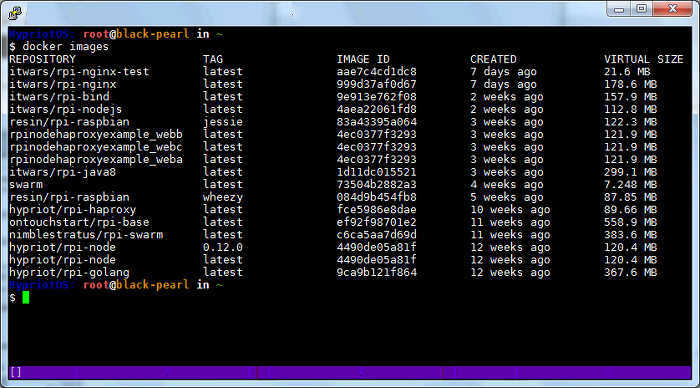This screenshot has height=388, width=700.
Task: Select itwars/rpi-nginx-test repository name
Action: [79, 71]
